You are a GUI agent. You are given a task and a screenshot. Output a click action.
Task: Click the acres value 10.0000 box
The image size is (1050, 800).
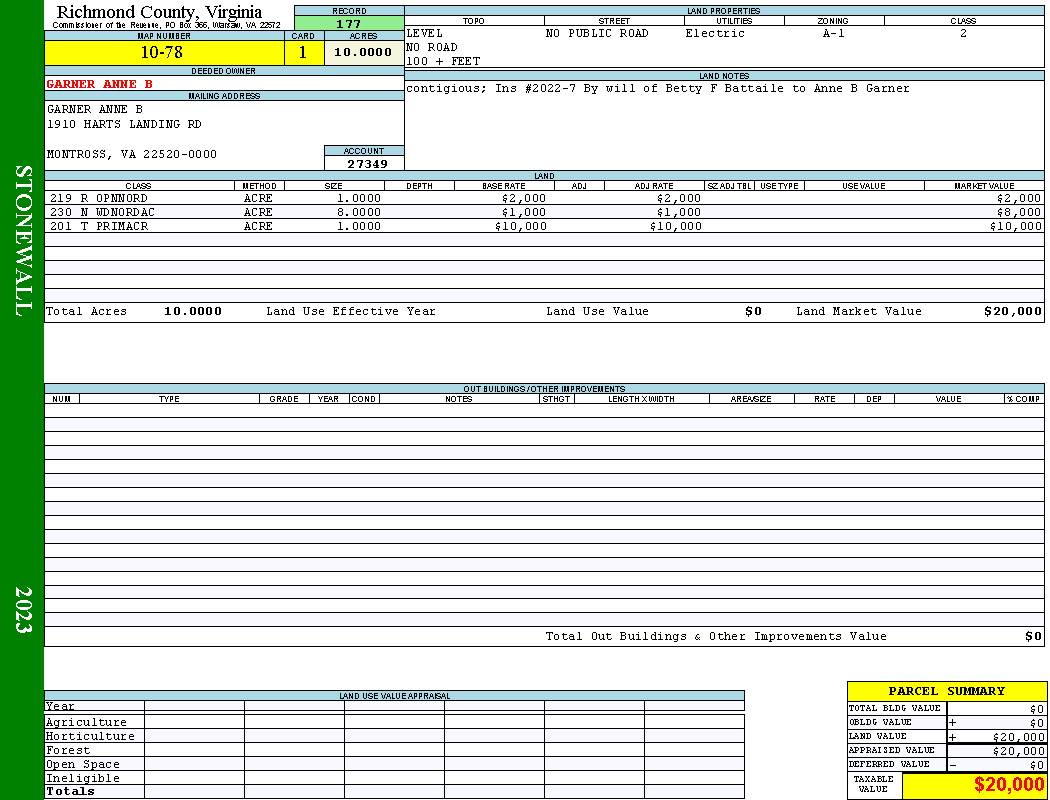pos(364,52)
